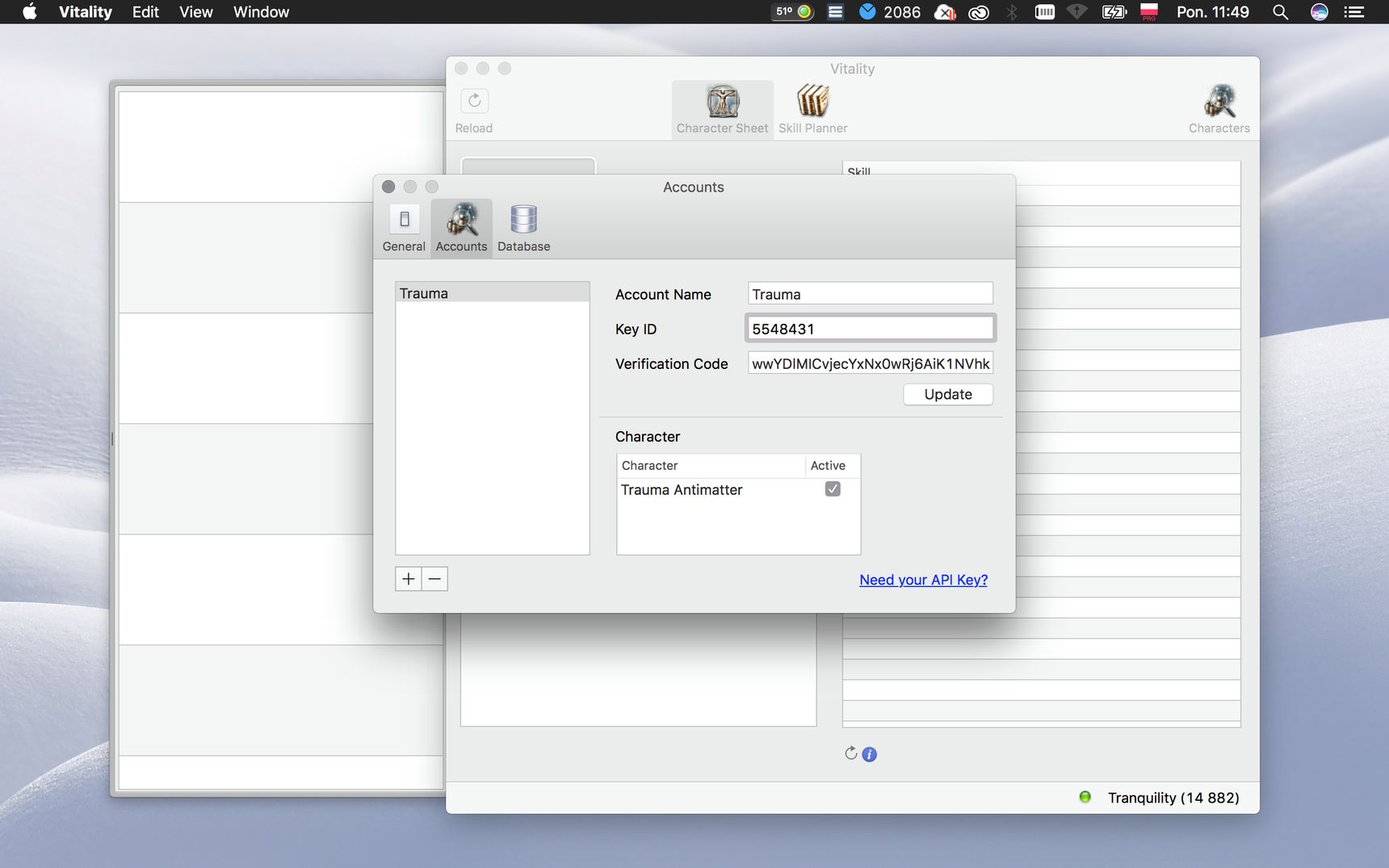This screenshot has width=1389, height=868.
Task: Click the Polish flag input source icon
Action: (1149, 11)
